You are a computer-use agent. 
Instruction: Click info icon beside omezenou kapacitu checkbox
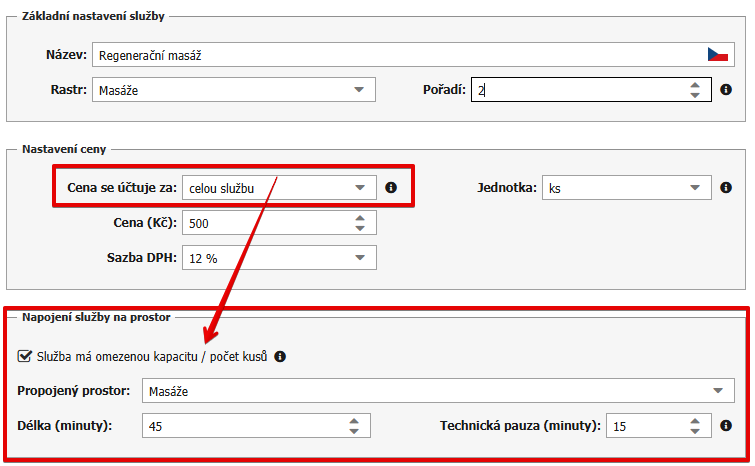click(x=280, y=356)
